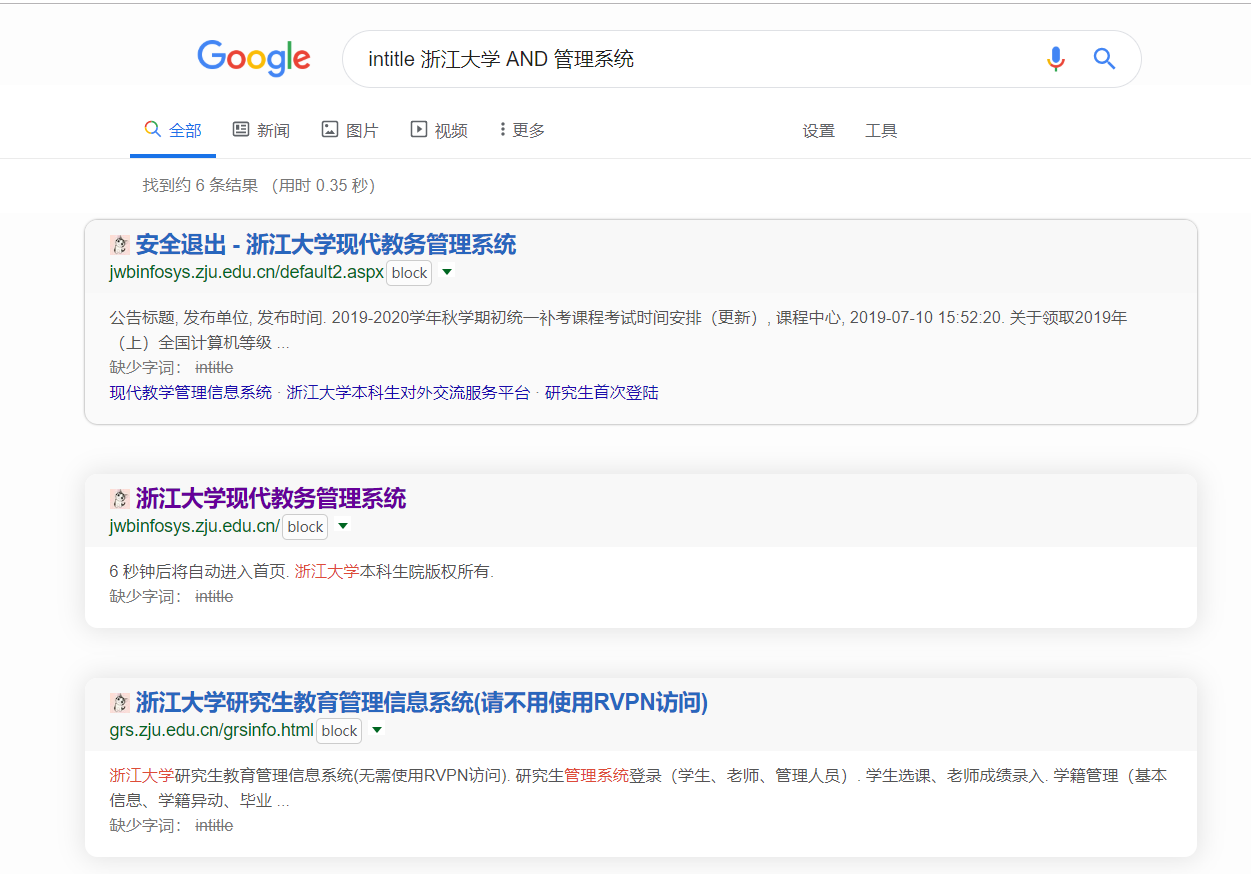Select the 全部 tab
This screenshot has width=1251, height=874.
coord(173,131)
